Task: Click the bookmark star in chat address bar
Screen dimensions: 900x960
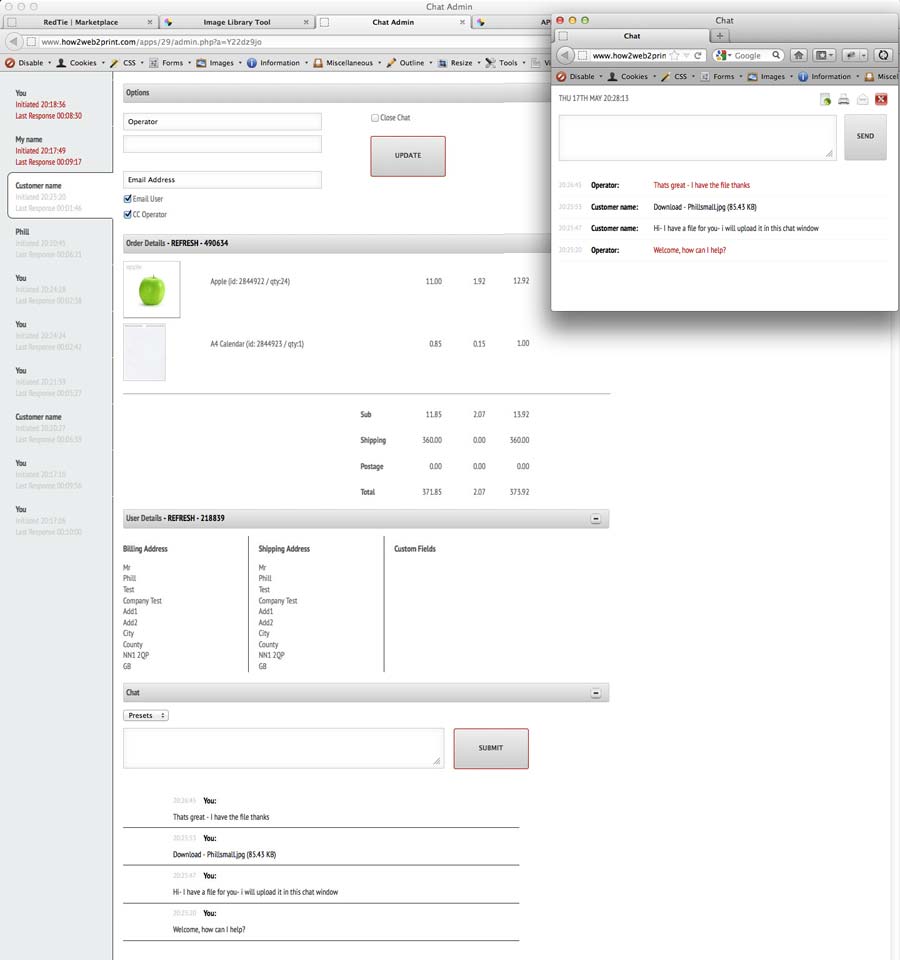Action: pos(675,55)
